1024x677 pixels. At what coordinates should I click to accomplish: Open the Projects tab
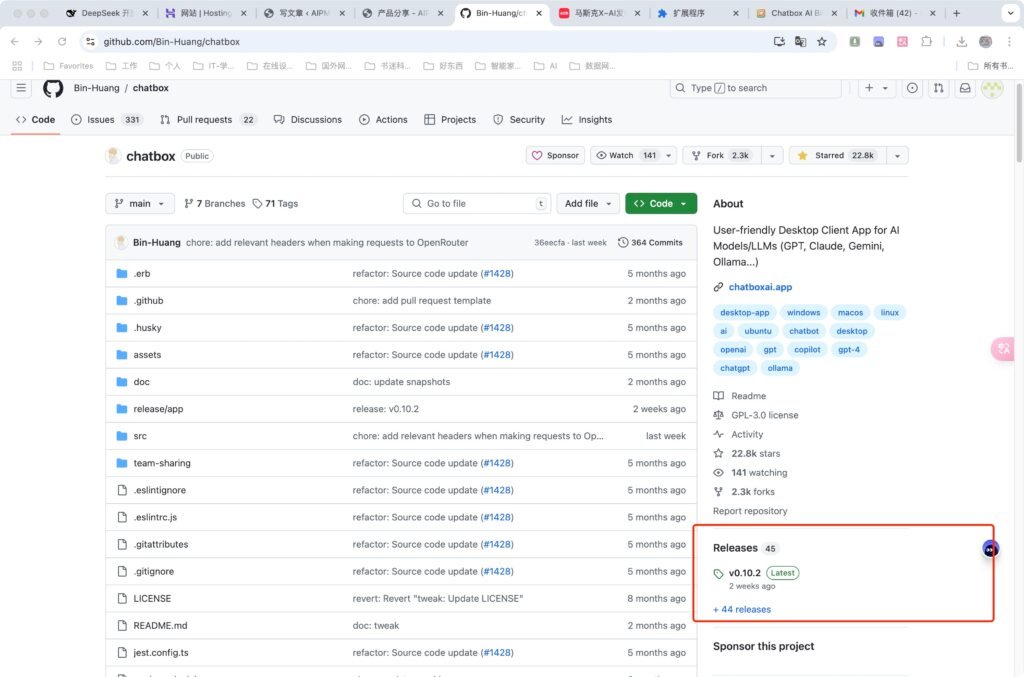(450, 119)
